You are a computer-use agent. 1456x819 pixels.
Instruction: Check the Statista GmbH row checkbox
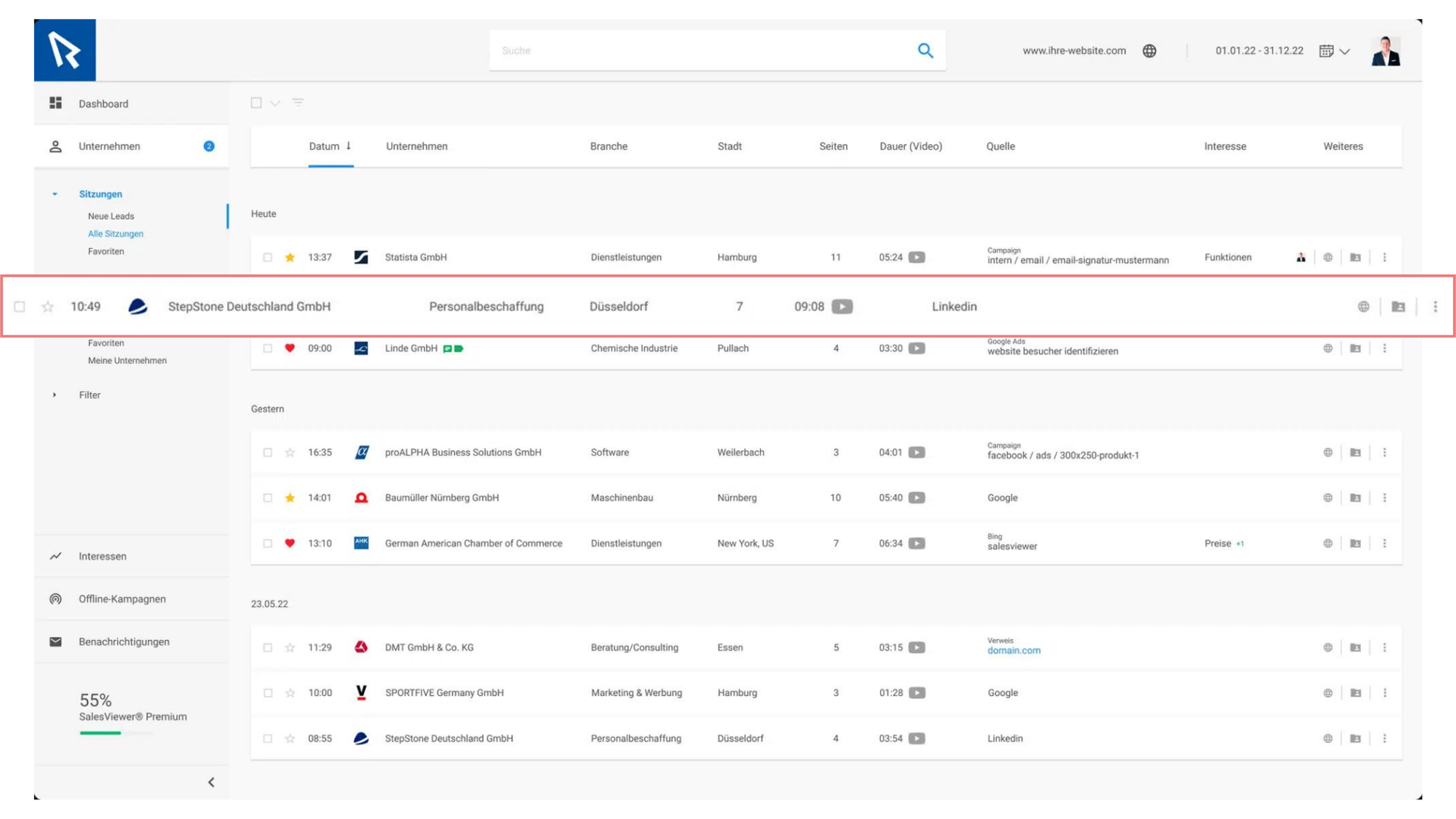[268, 257]
